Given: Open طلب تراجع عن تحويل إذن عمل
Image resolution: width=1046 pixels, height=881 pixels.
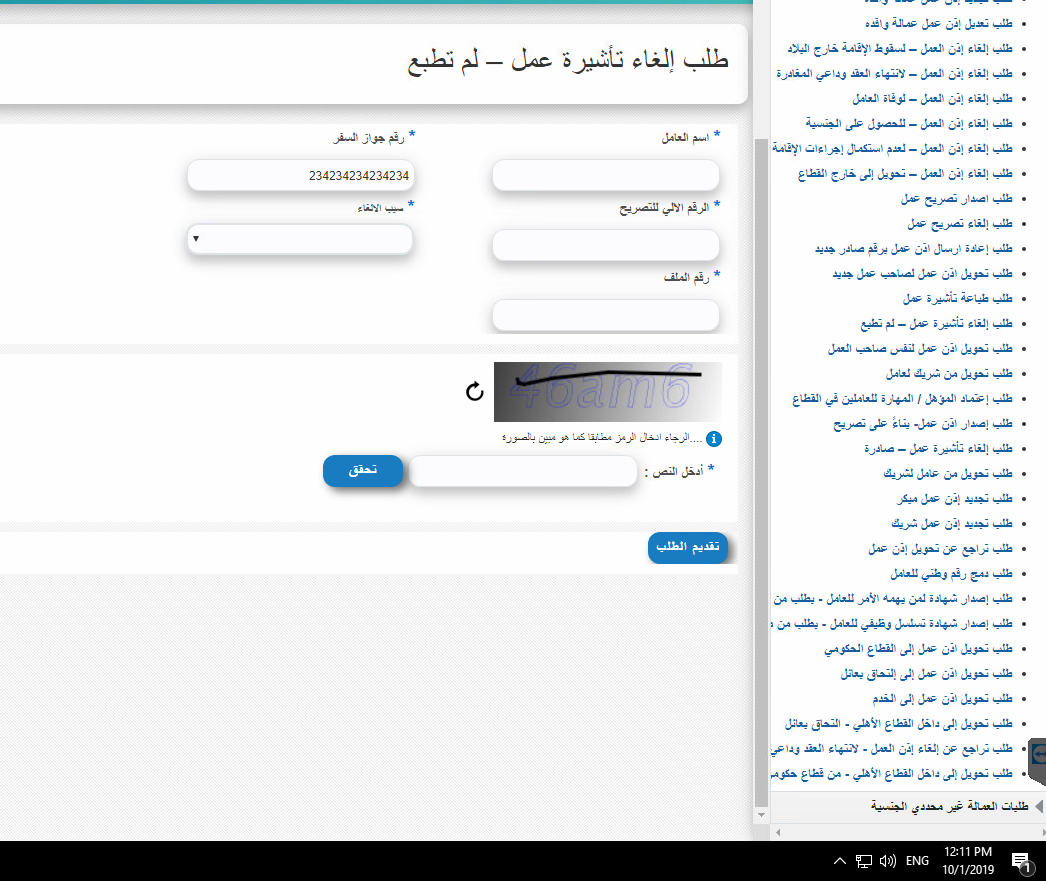Looking at the screenshot, I should click(941, 549).
